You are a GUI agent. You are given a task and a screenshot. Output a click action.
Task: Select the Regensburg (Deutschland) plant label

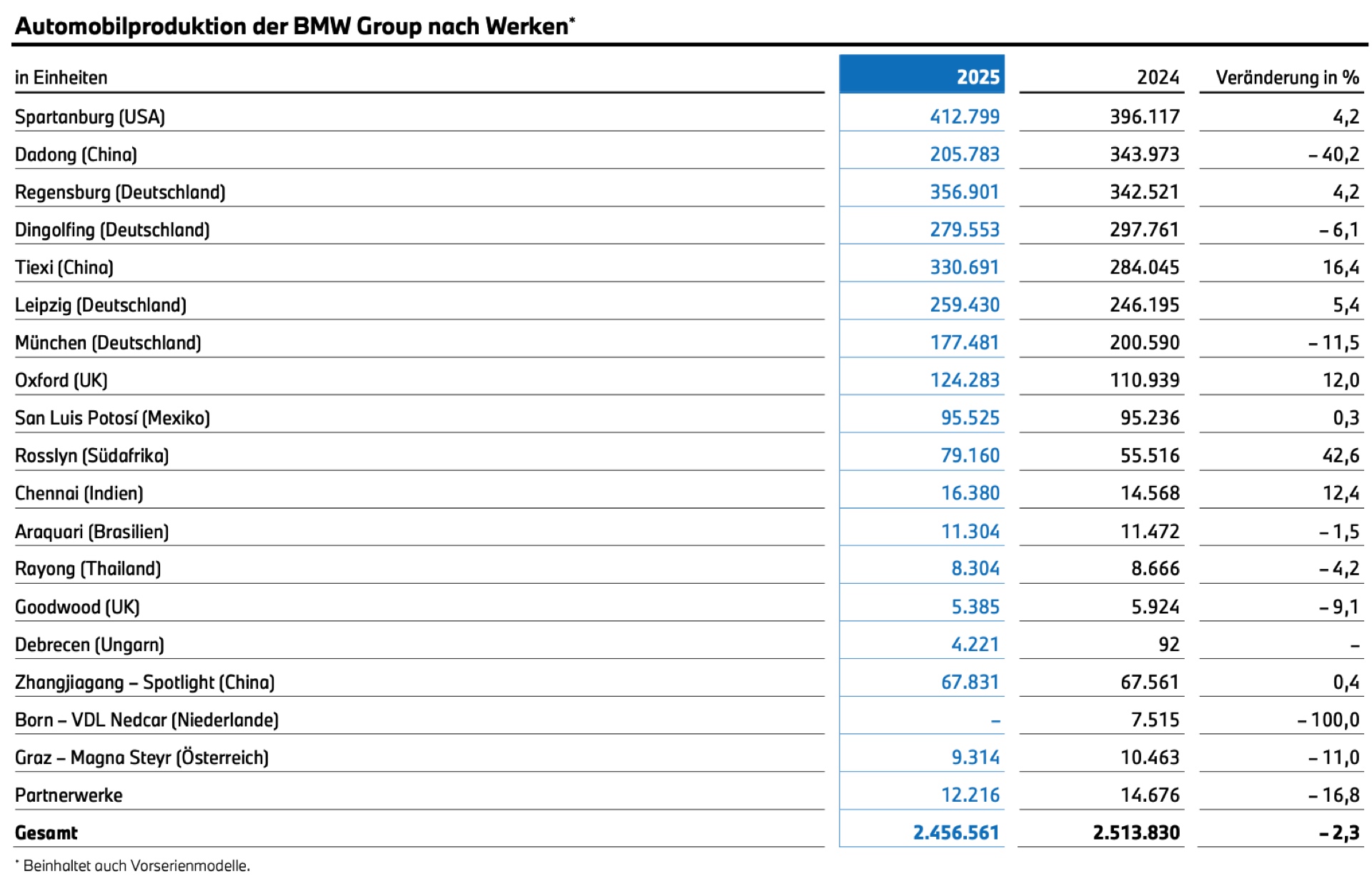[120, 192]
